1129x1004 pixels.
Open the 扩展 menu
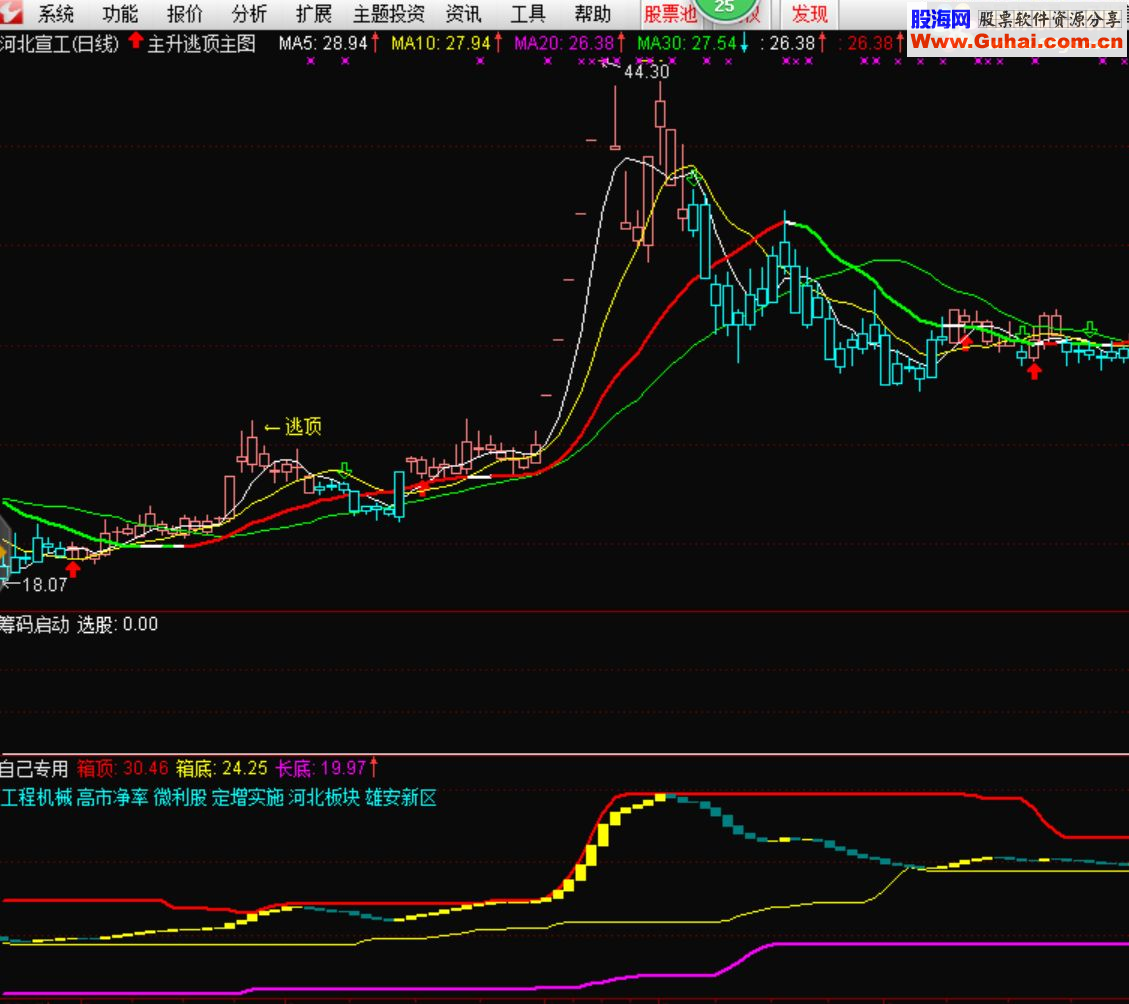point(314,14)
